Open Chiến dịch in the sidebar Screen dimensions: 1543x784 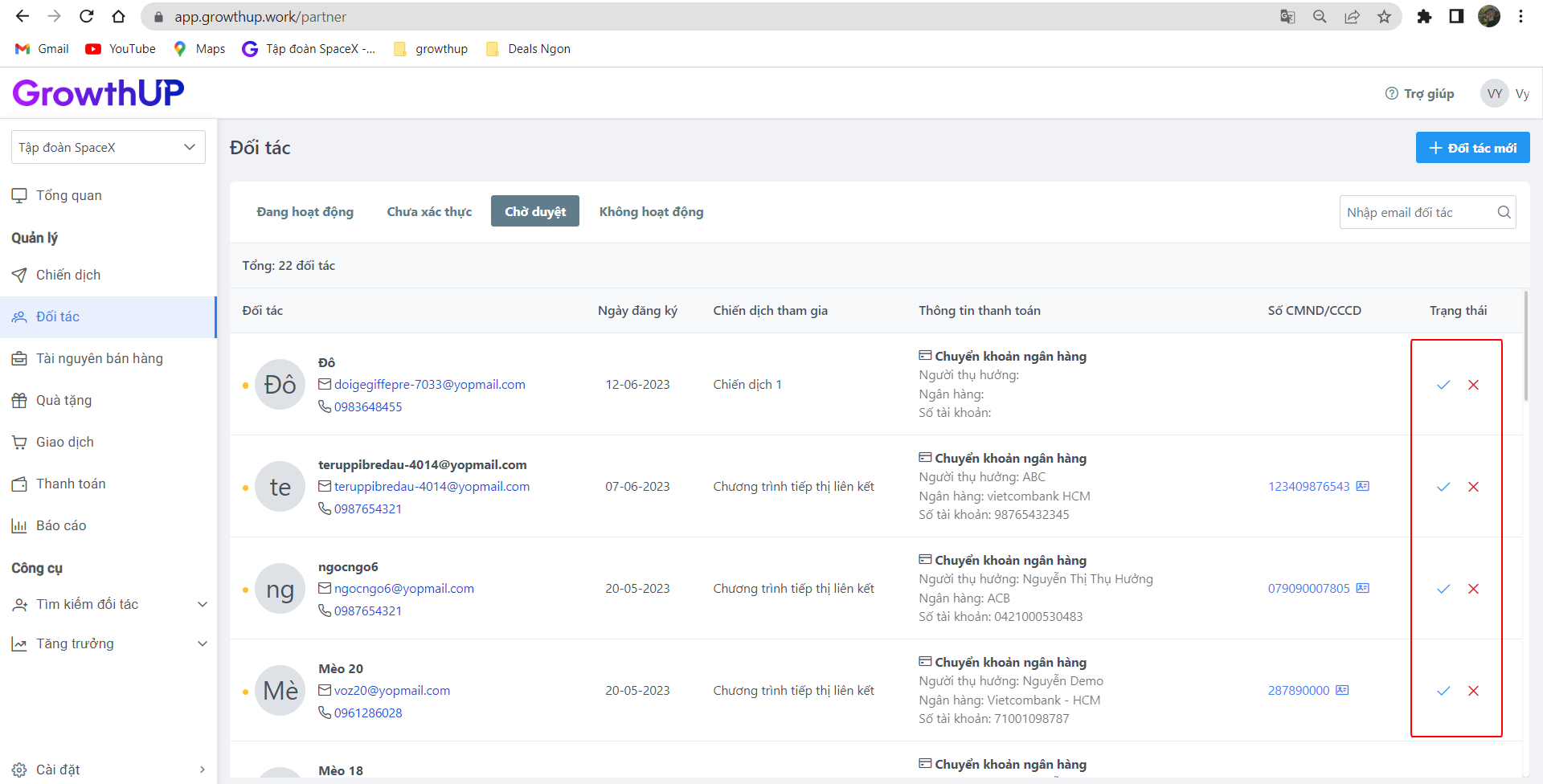click(x=68, y=275)
